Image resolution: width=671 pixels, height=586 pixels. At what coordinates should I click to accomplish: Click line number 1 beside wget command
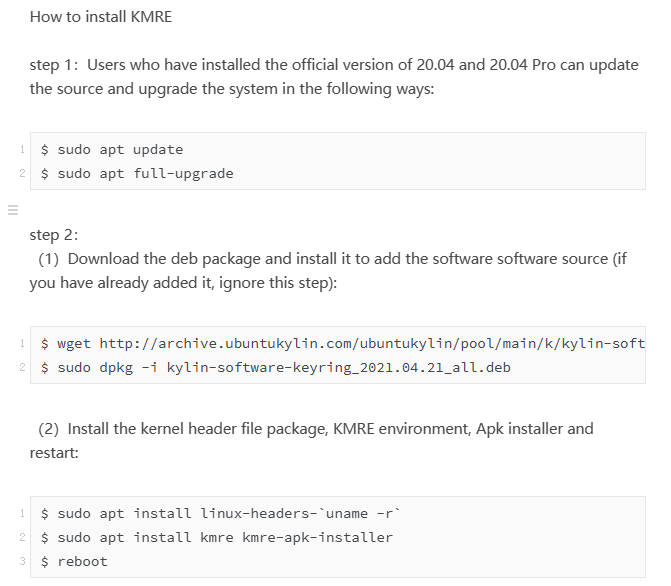[22, 343]
